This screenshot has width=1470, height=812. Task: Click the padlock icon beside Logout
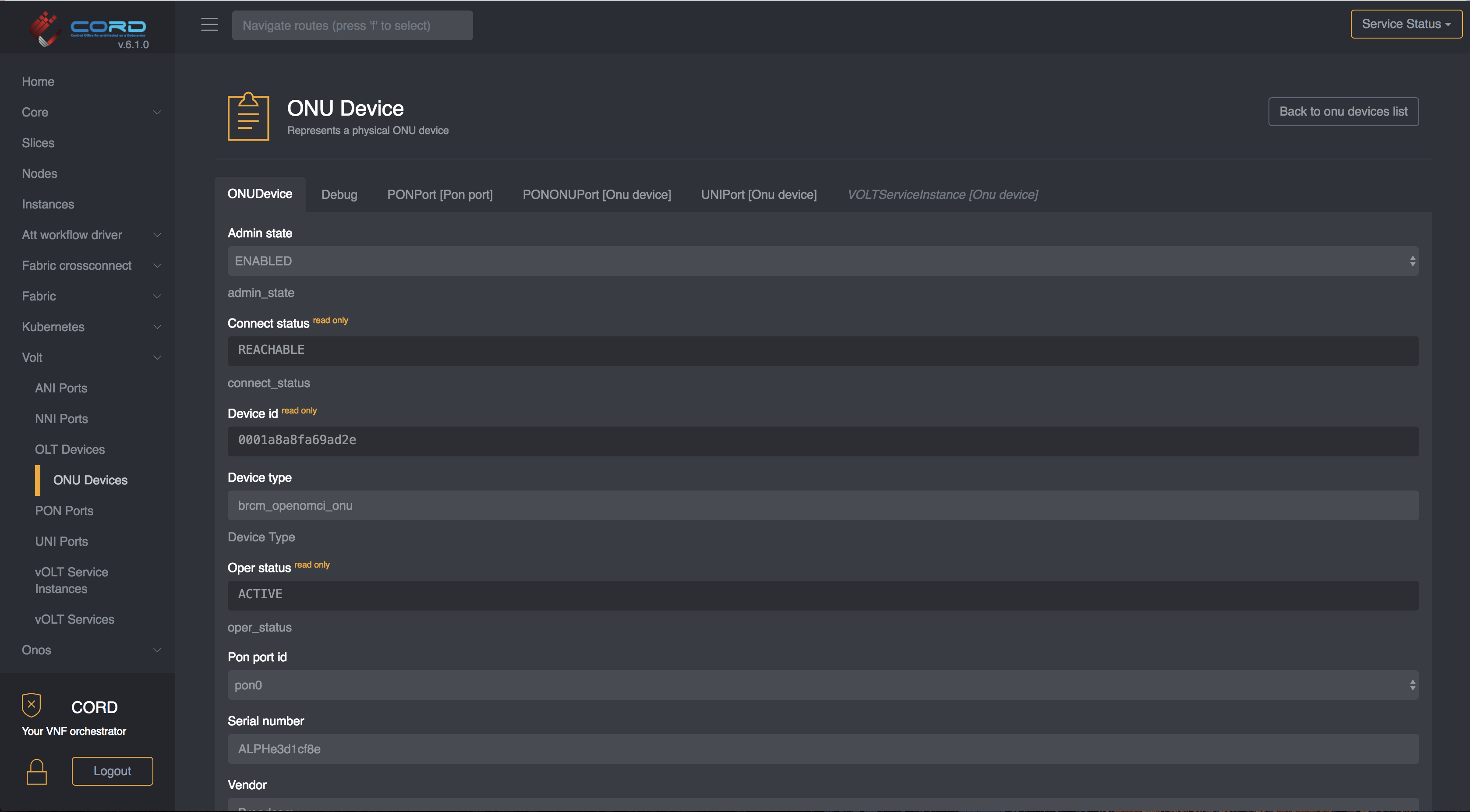click(36, 771)
